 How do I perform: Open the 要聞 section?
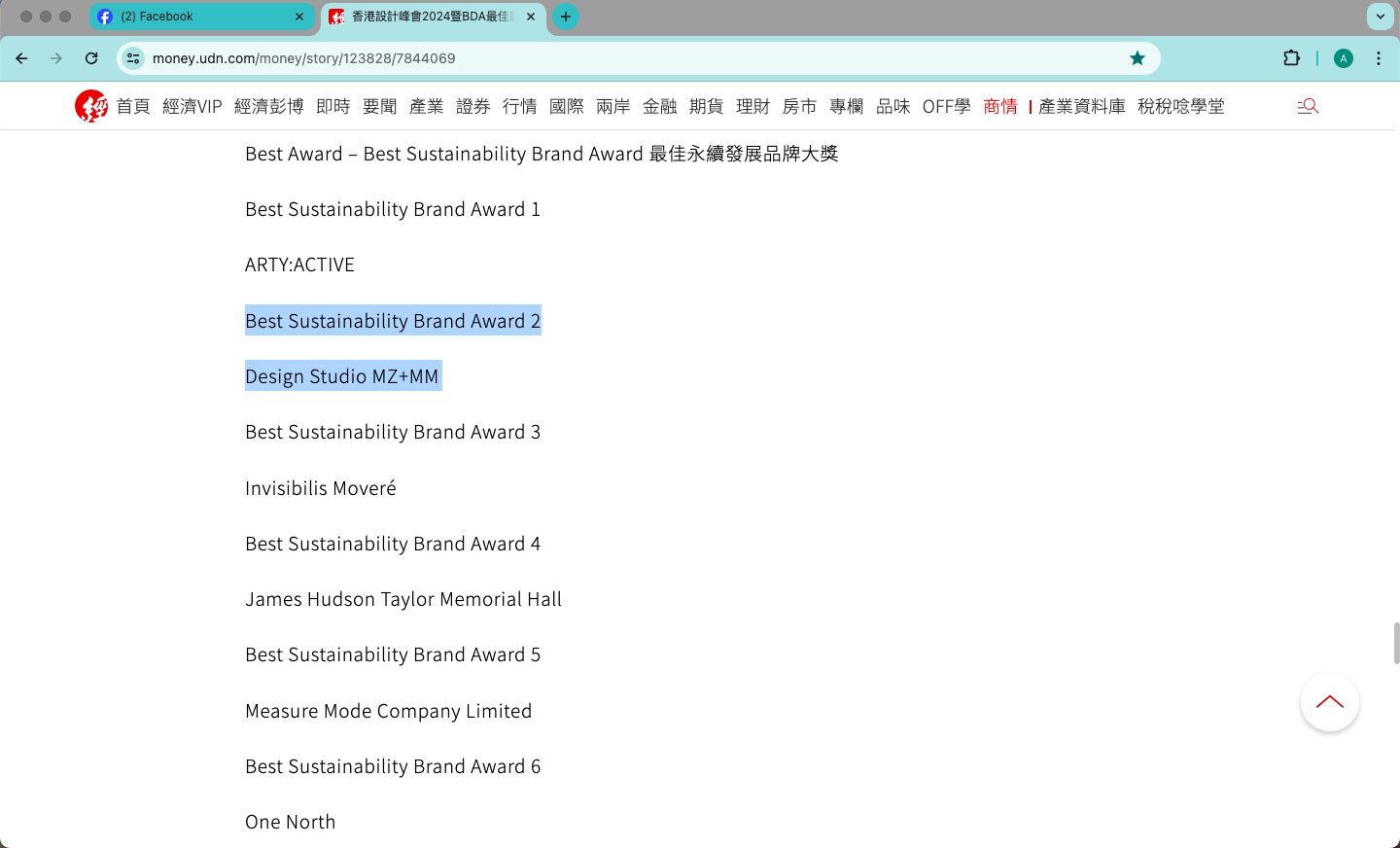tap(380, 106)
